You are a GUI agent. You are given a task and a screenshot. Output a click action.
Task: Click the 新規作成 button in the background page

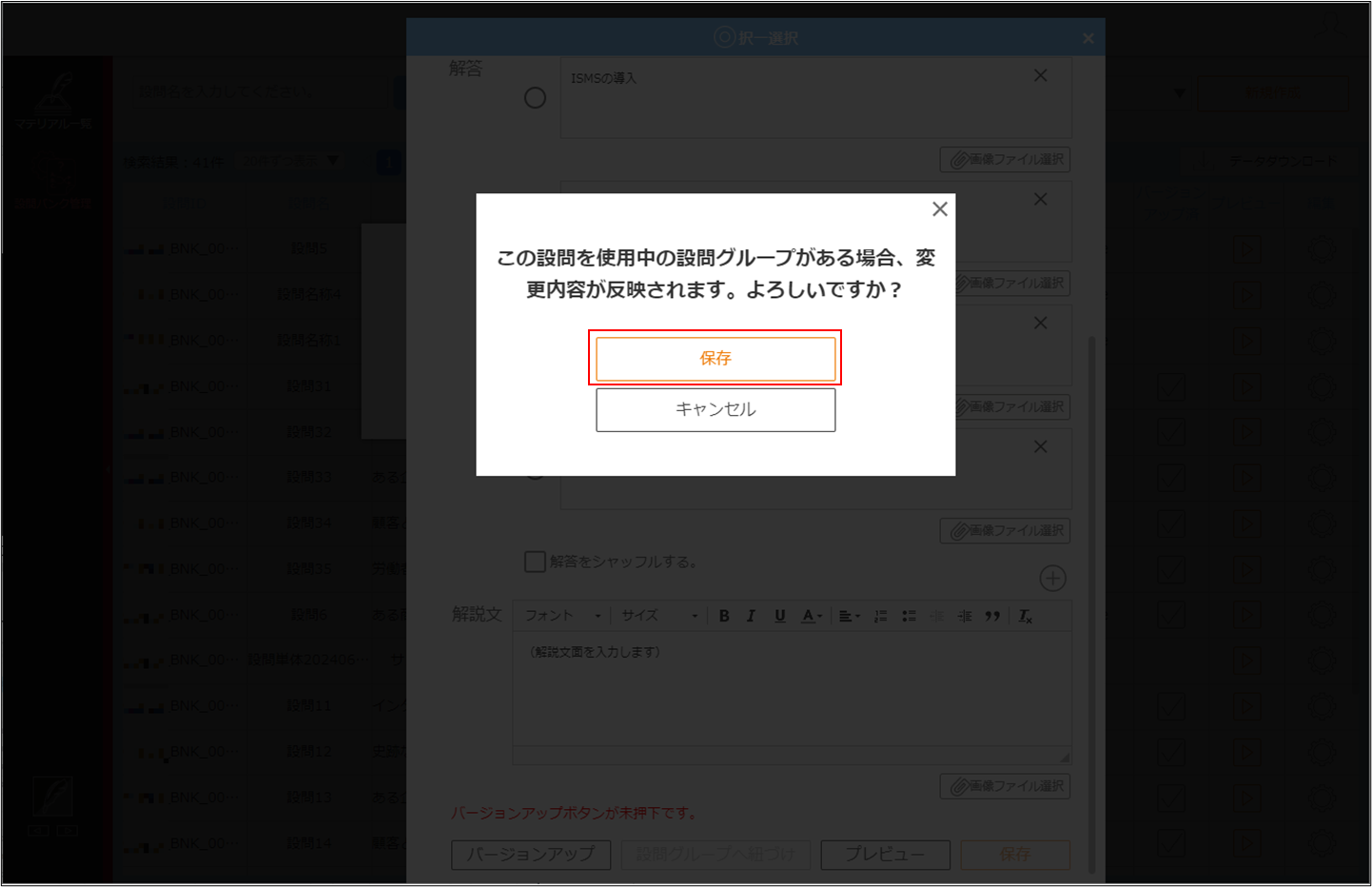click(1272, 93)
